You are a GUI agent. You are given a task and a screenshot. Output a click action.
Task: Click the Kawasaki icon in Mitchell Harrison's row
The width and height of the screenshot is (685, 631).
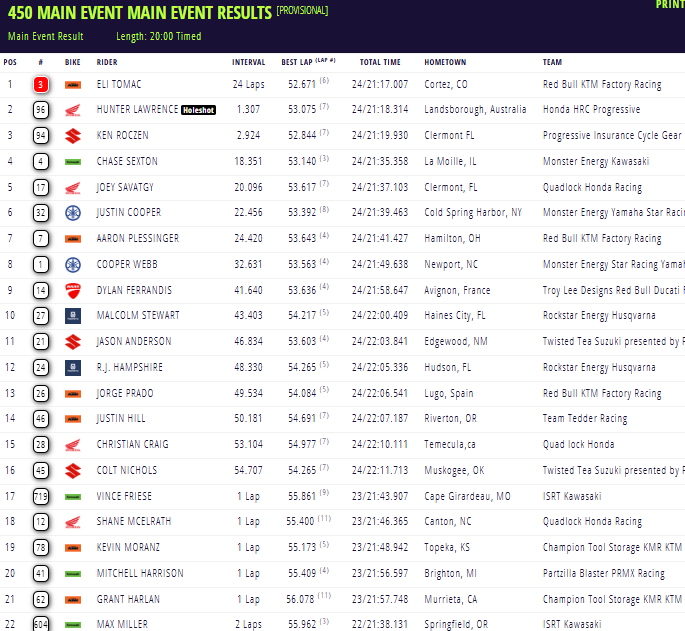coord(73,574)
